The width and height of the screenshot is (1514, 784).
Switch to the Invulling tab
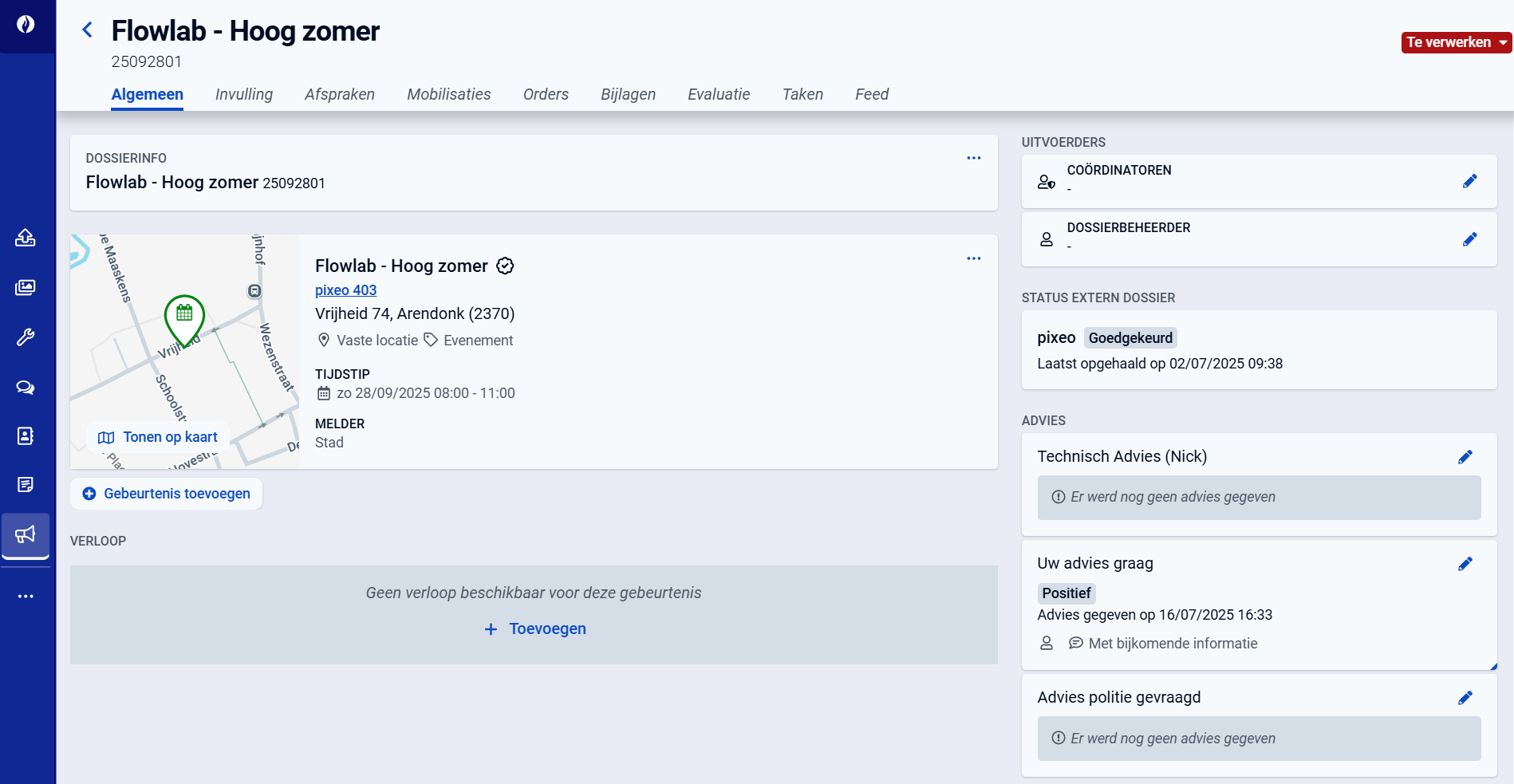coord(243,94)
